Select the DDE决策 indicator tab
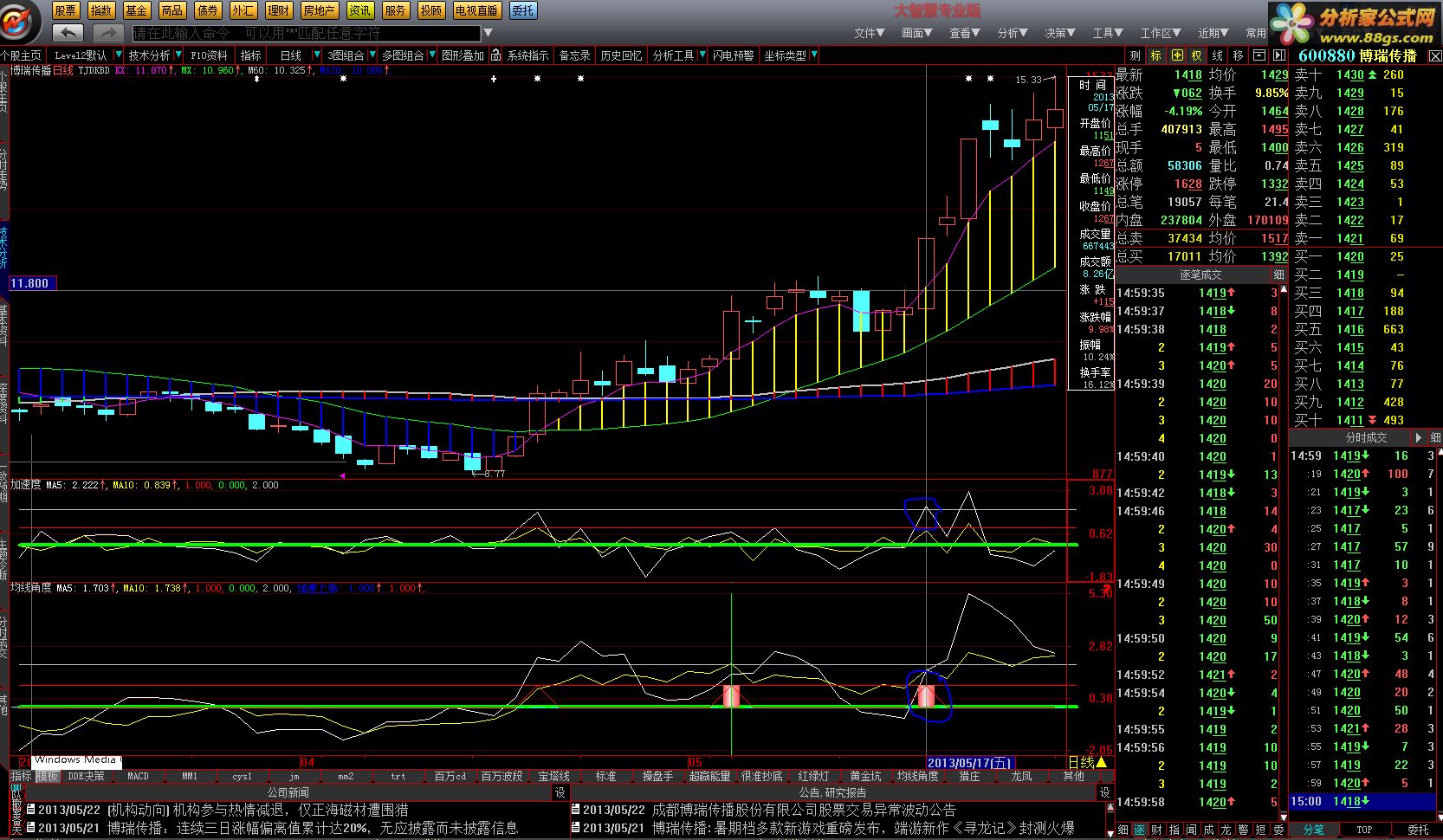The image size is (1443, 840). click(86, 776)
